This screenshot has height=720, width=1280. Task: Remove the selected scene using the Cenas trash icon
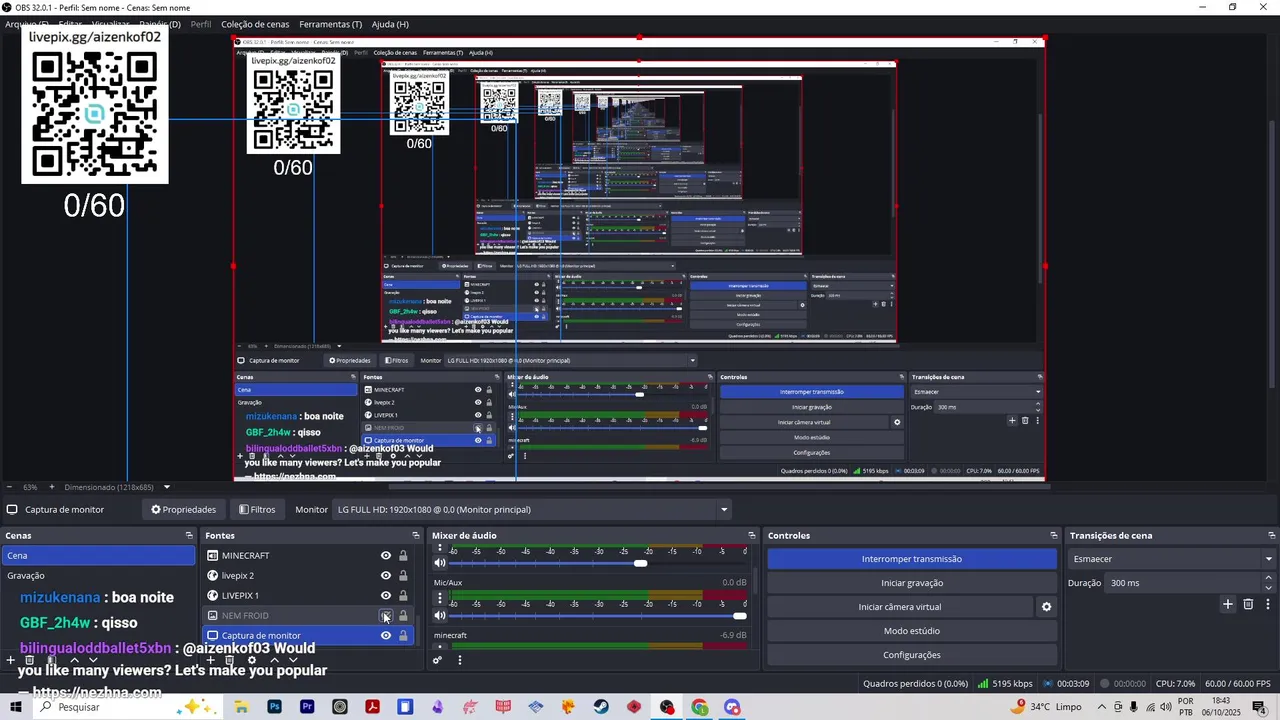pyautogui.click(x=30, y=660)
